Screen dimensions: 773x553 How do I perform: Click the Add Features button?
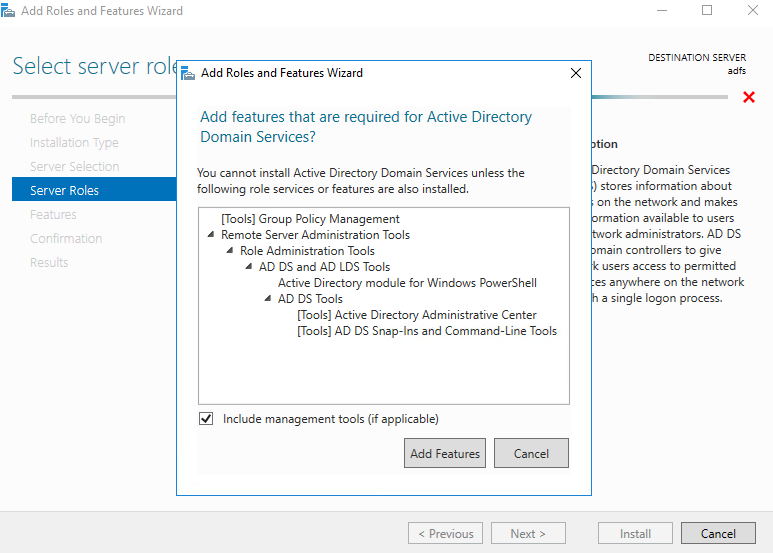(x=445, y=453)
